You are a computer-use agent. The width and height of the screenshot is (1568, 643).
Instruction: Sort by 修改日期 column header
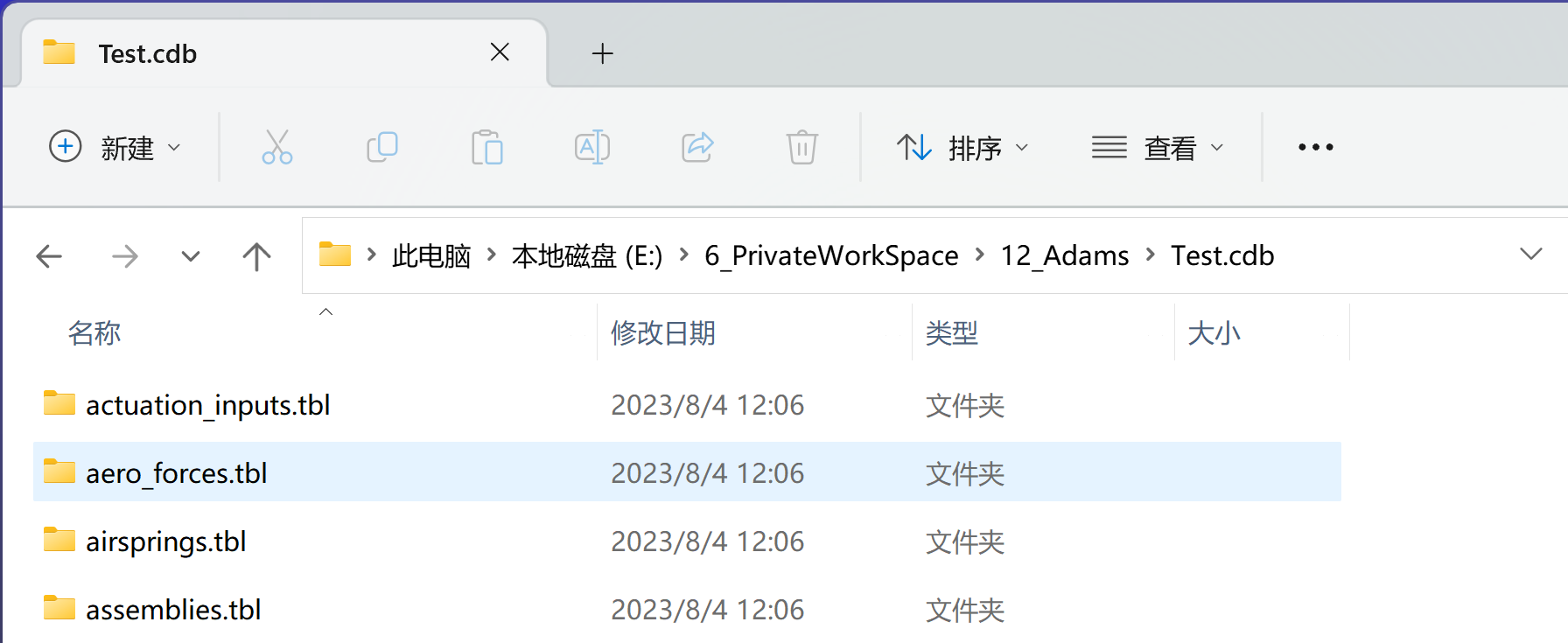(x=662, y=333)
